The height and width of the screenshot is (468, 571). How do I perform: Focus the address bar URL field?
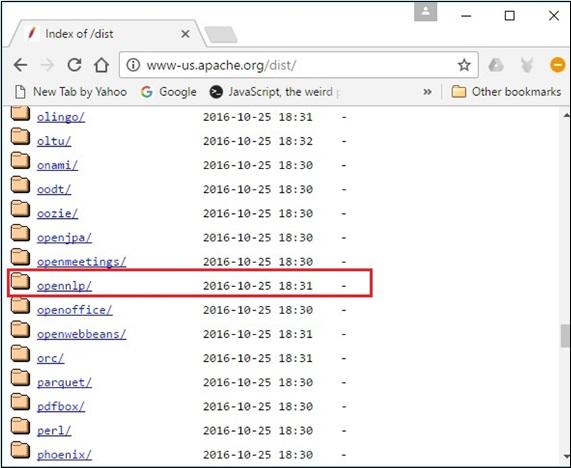(x=299, y=65)
